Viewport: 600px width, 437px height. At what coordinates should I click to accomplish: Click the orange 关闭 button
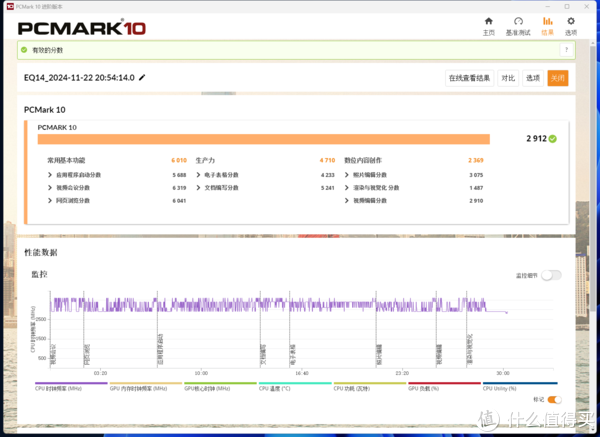click(x=558, y=78)
